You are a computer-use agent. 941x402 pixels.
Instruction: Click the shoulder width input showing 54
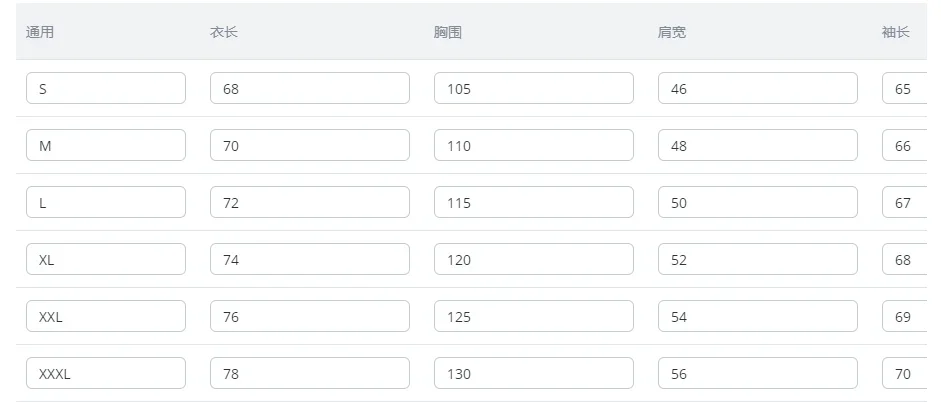pyautogui.click(x=757, y=316)
